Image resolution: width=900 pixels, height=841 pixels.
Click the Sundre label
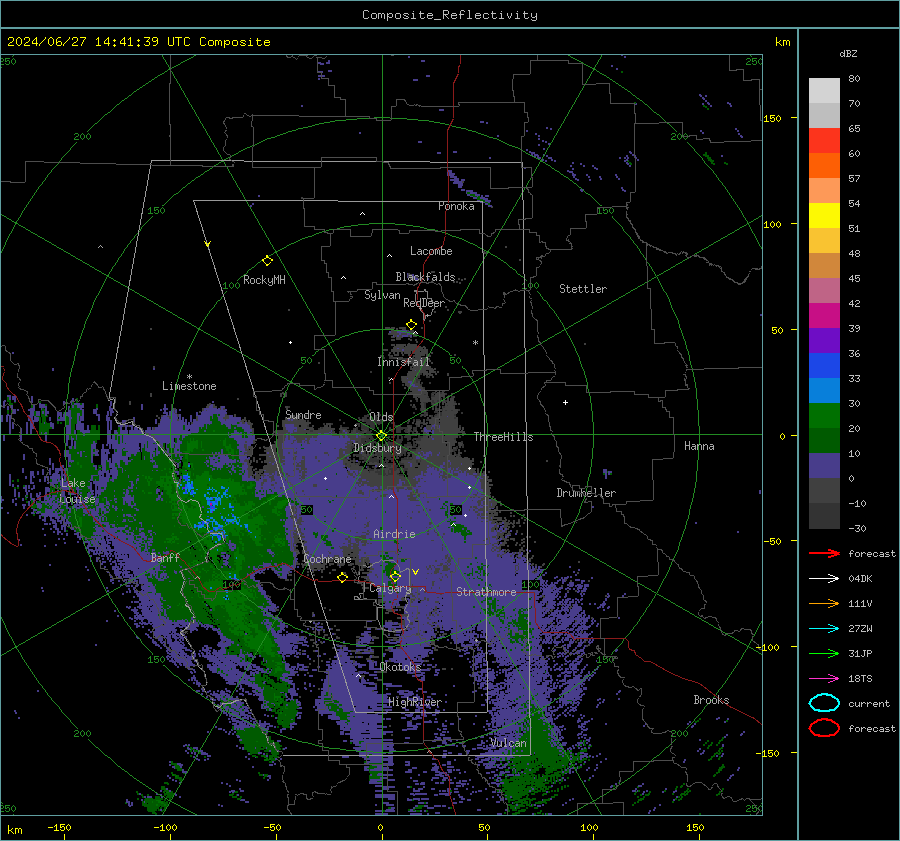304,414
